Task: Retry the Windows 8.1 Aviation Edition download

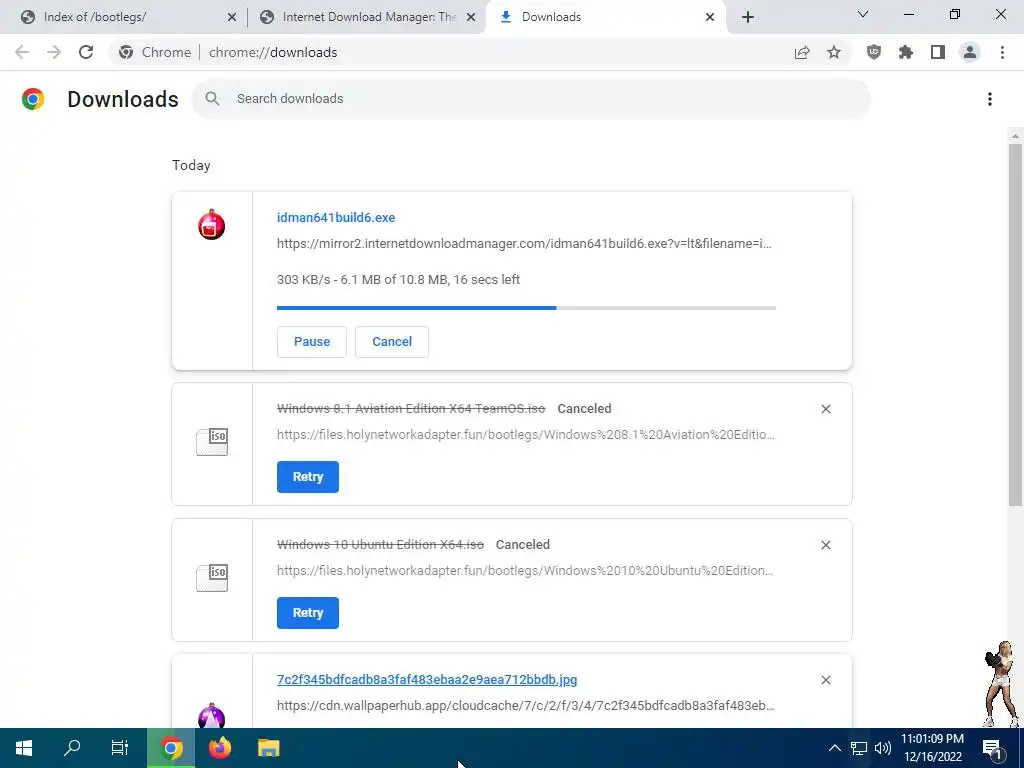Action: point(308,477)
